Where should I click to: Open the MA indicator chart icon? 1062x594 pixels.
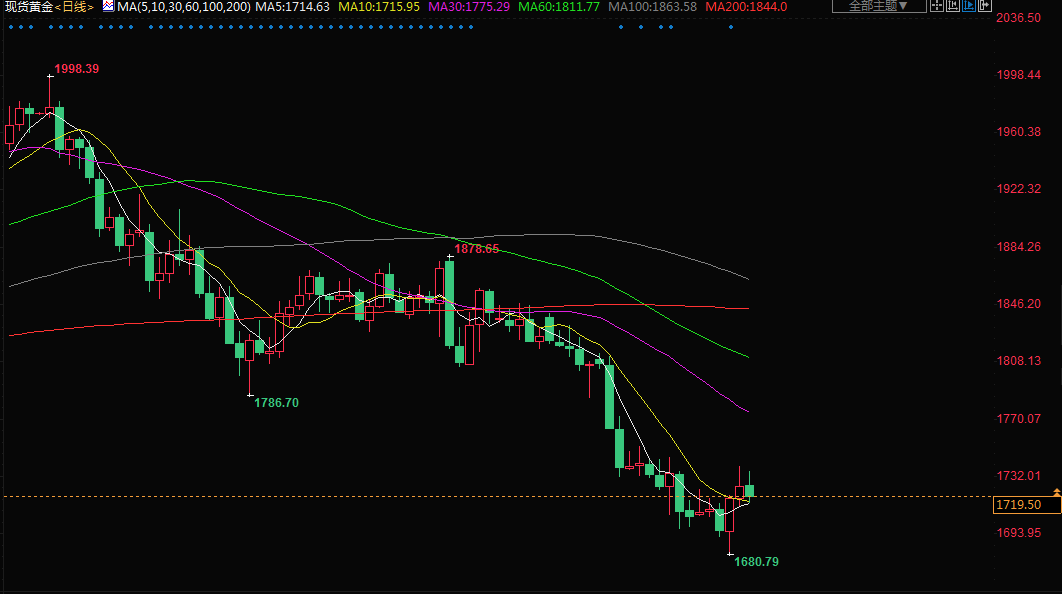108,6
